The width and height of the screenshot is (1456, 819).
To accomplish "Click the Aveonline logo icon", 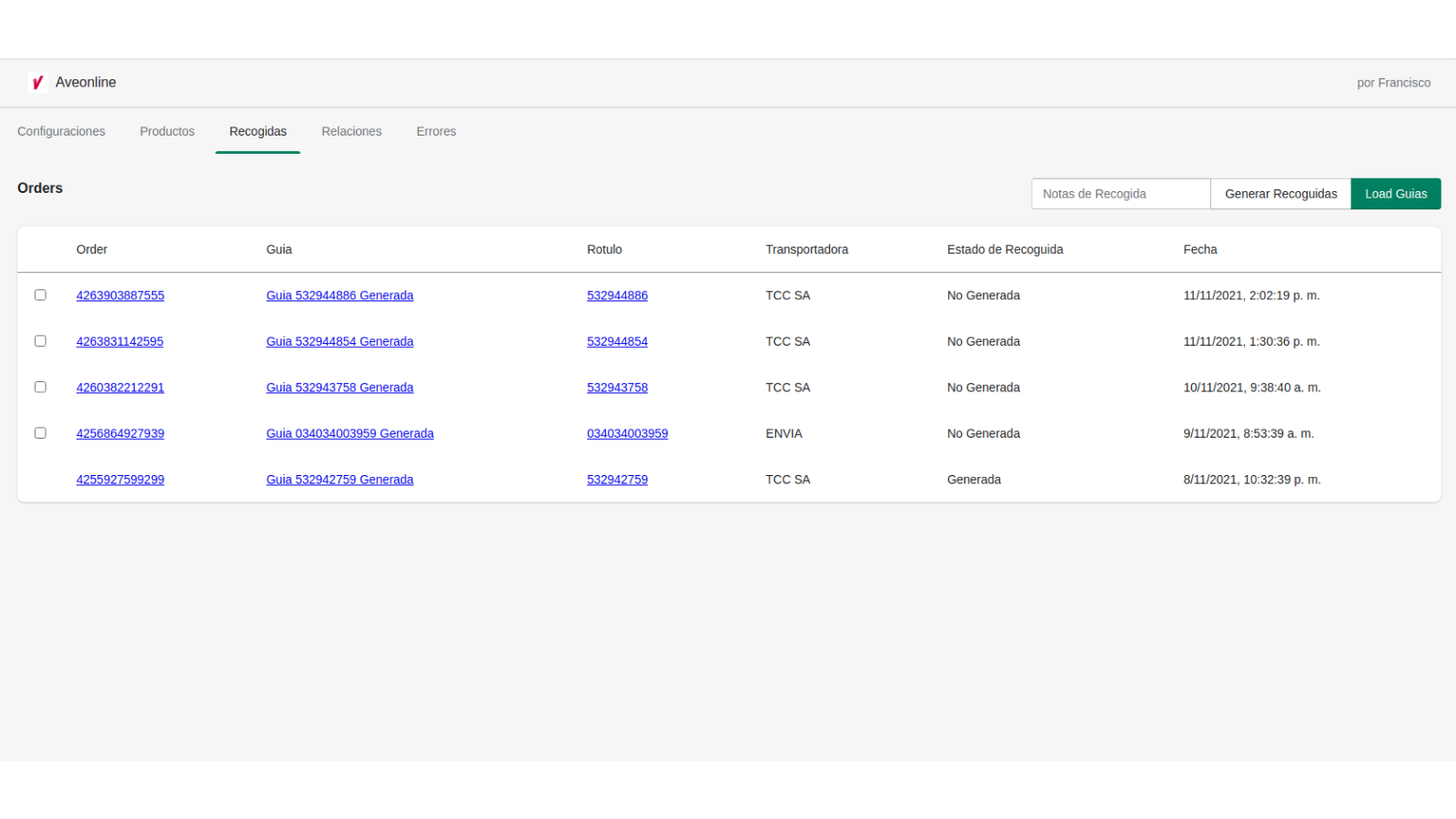I will click(x=37, y=83).
